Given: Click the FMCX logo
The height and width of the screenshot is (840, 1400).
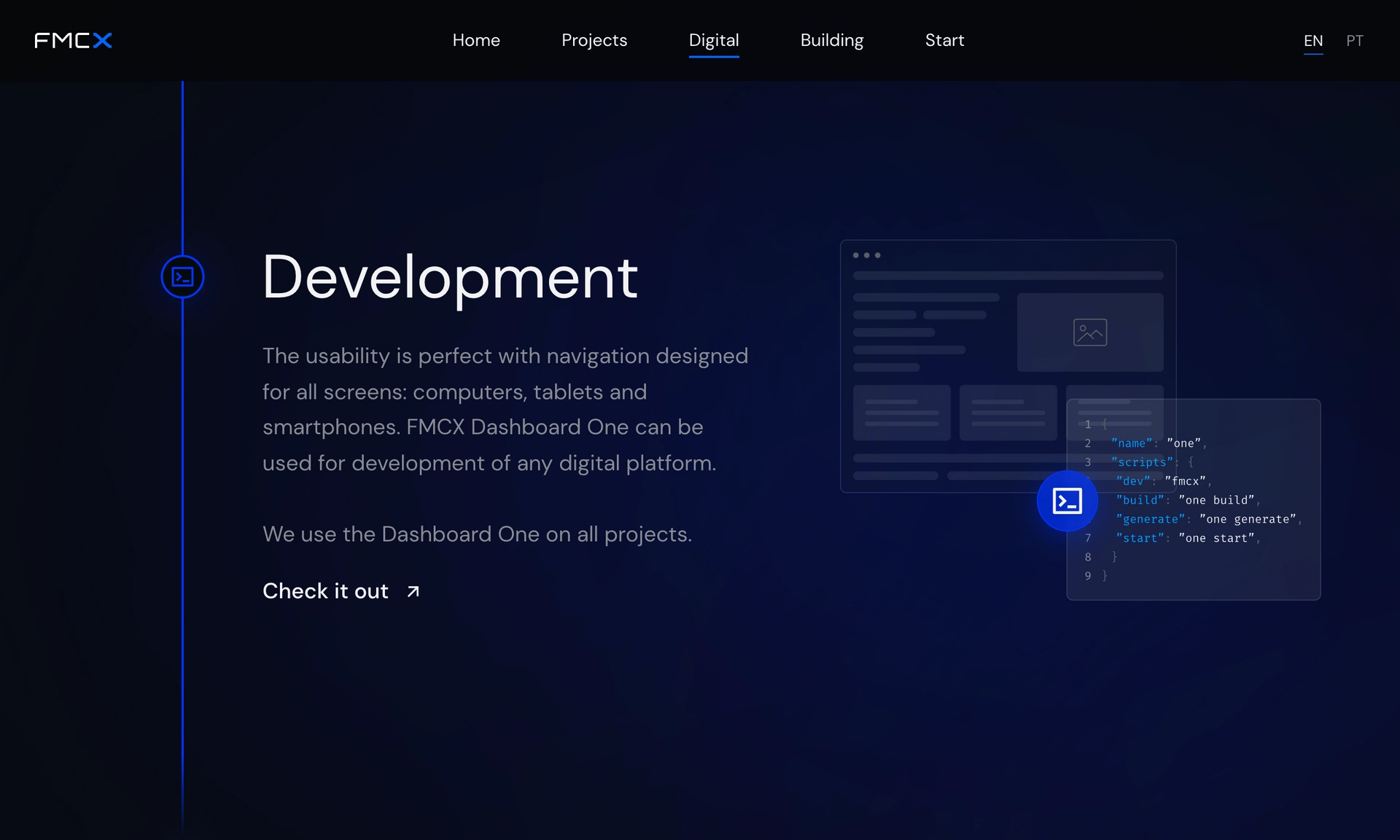Looking at the screenshot, I should click(73, 40).
